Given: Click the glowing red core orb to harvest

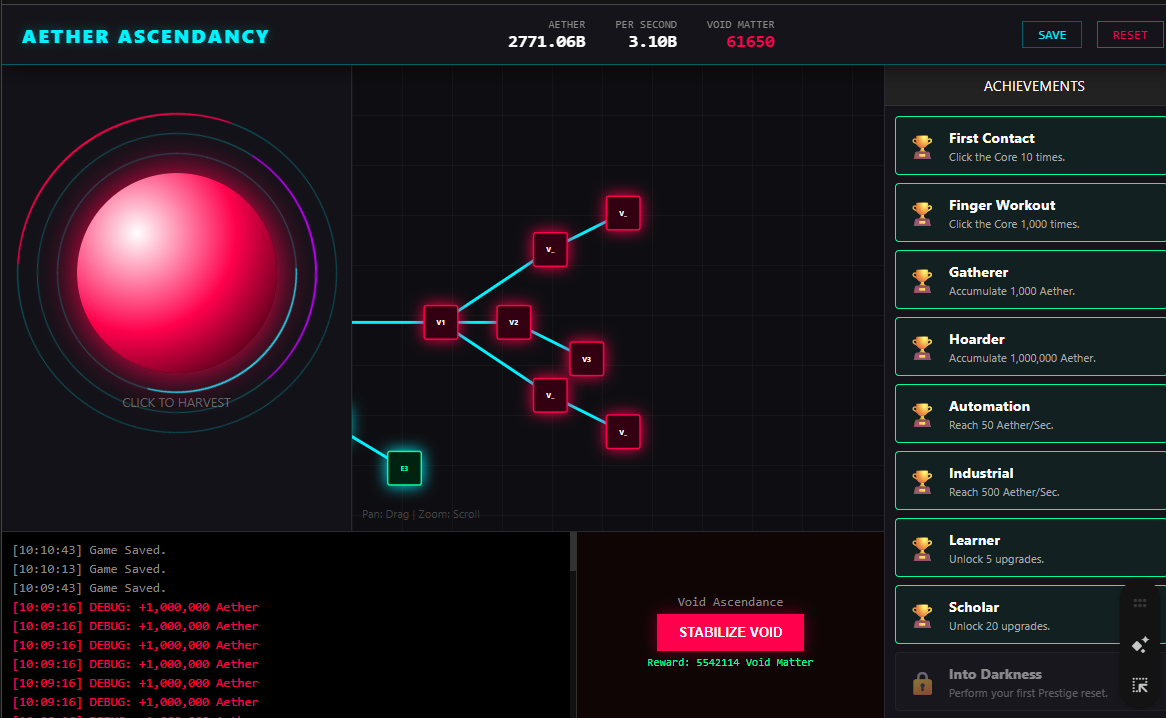Looking at the screenshot, I should [177, 272].
